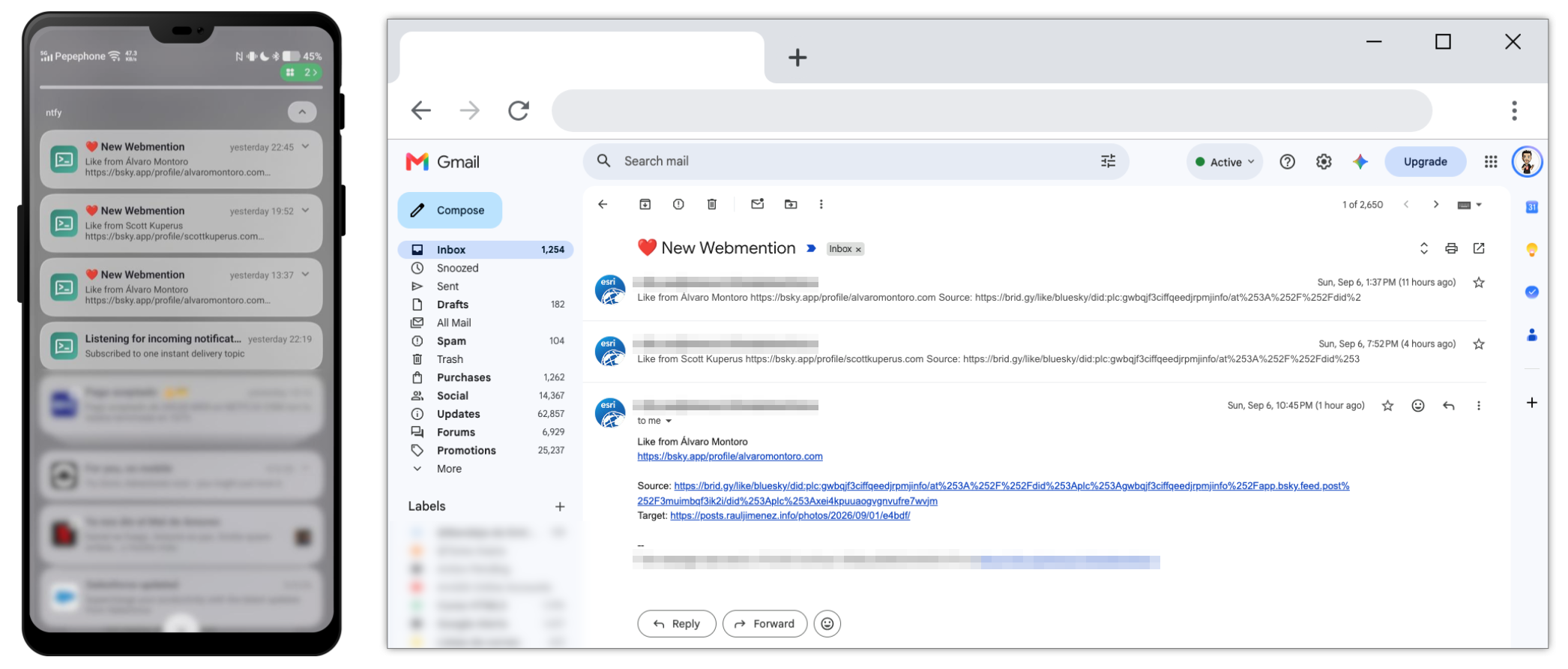Open Contacts side panel icon
This screenshot has height=669, width=1568.
[x=1532, y=334]
